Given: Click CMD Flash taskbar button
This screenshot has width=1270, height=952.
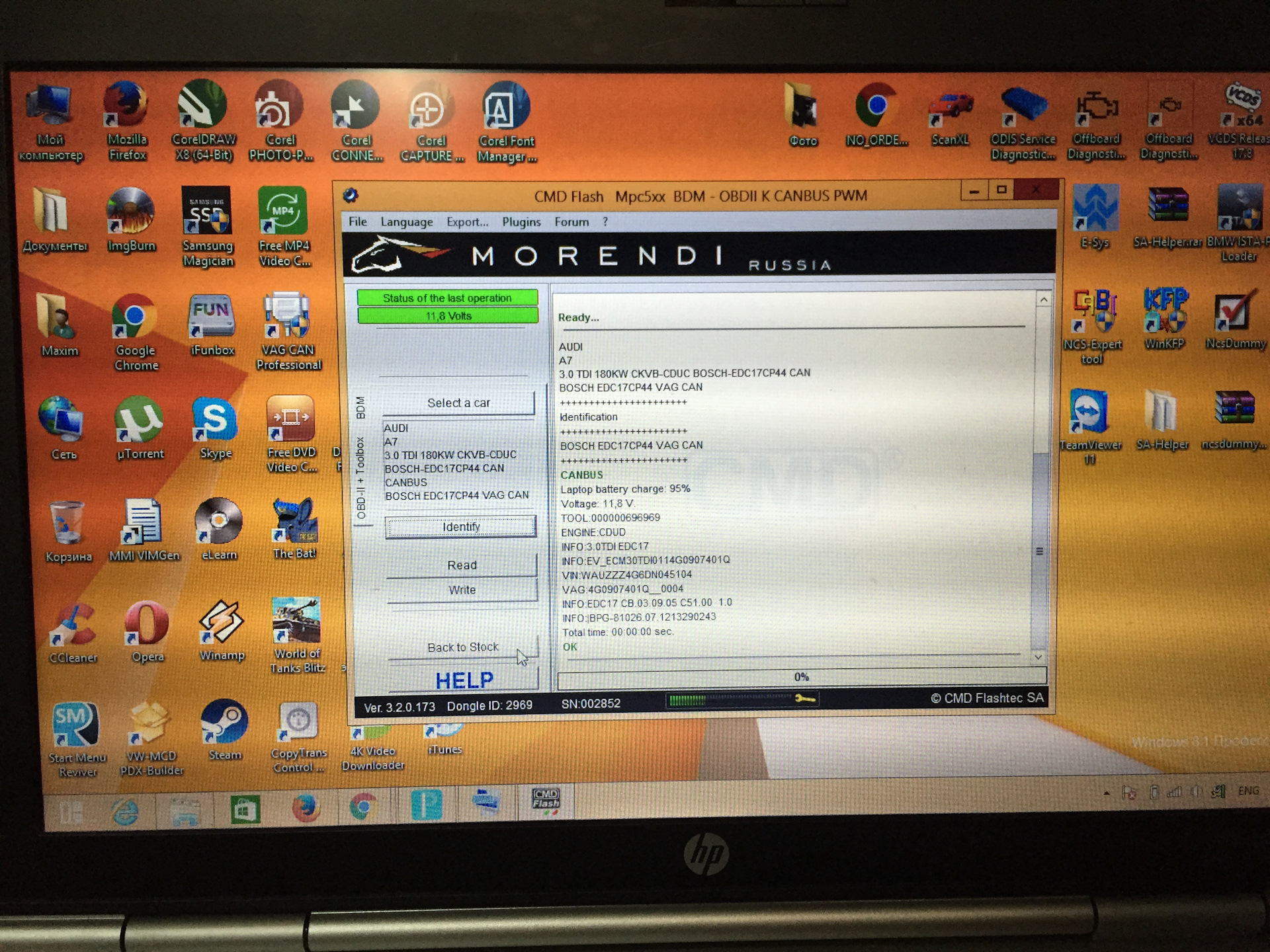Looking at the screenshot, I should 546,801.
